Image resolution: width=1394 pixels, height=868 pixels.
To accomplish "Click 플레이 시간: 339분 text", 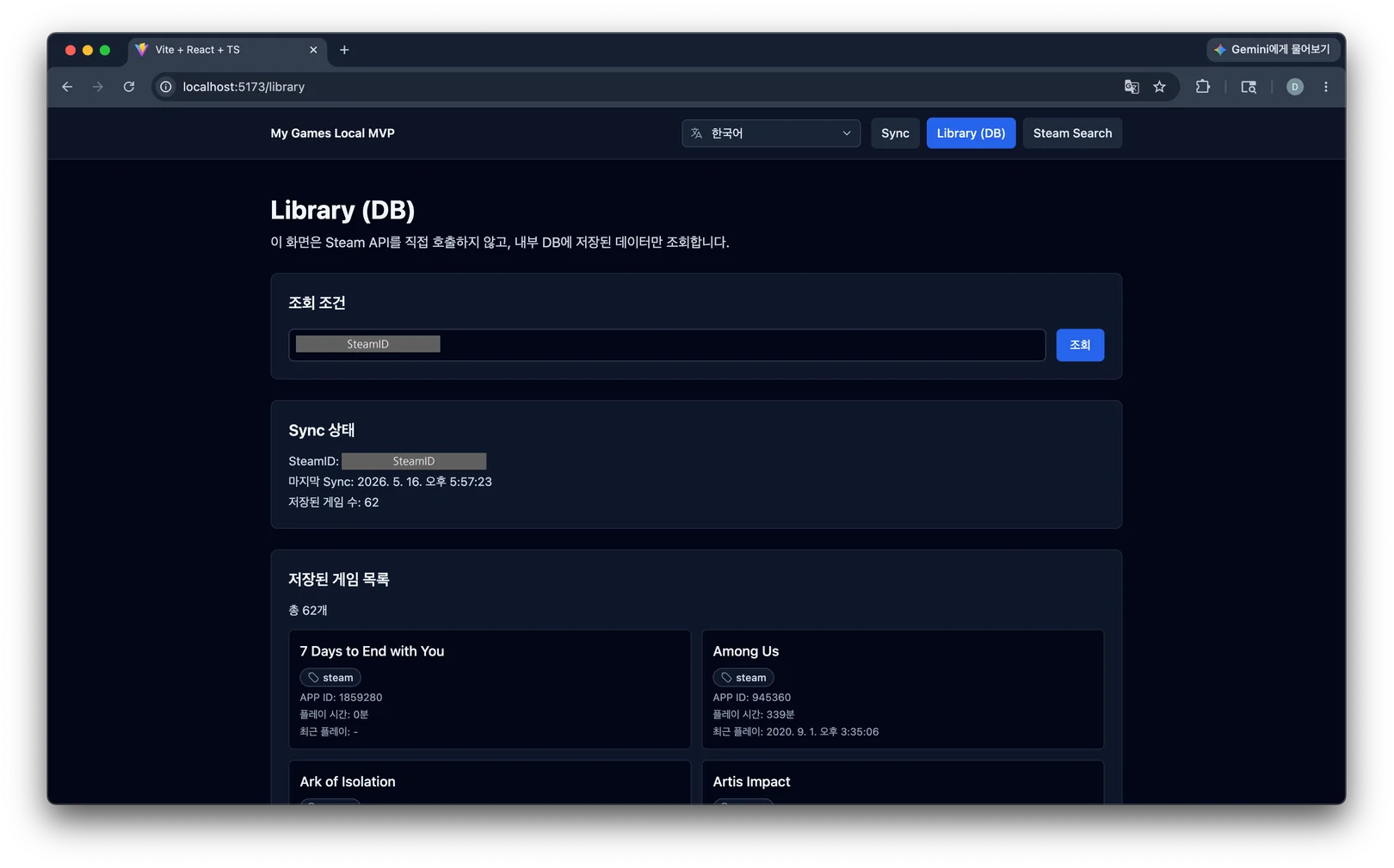I will 754,715.
